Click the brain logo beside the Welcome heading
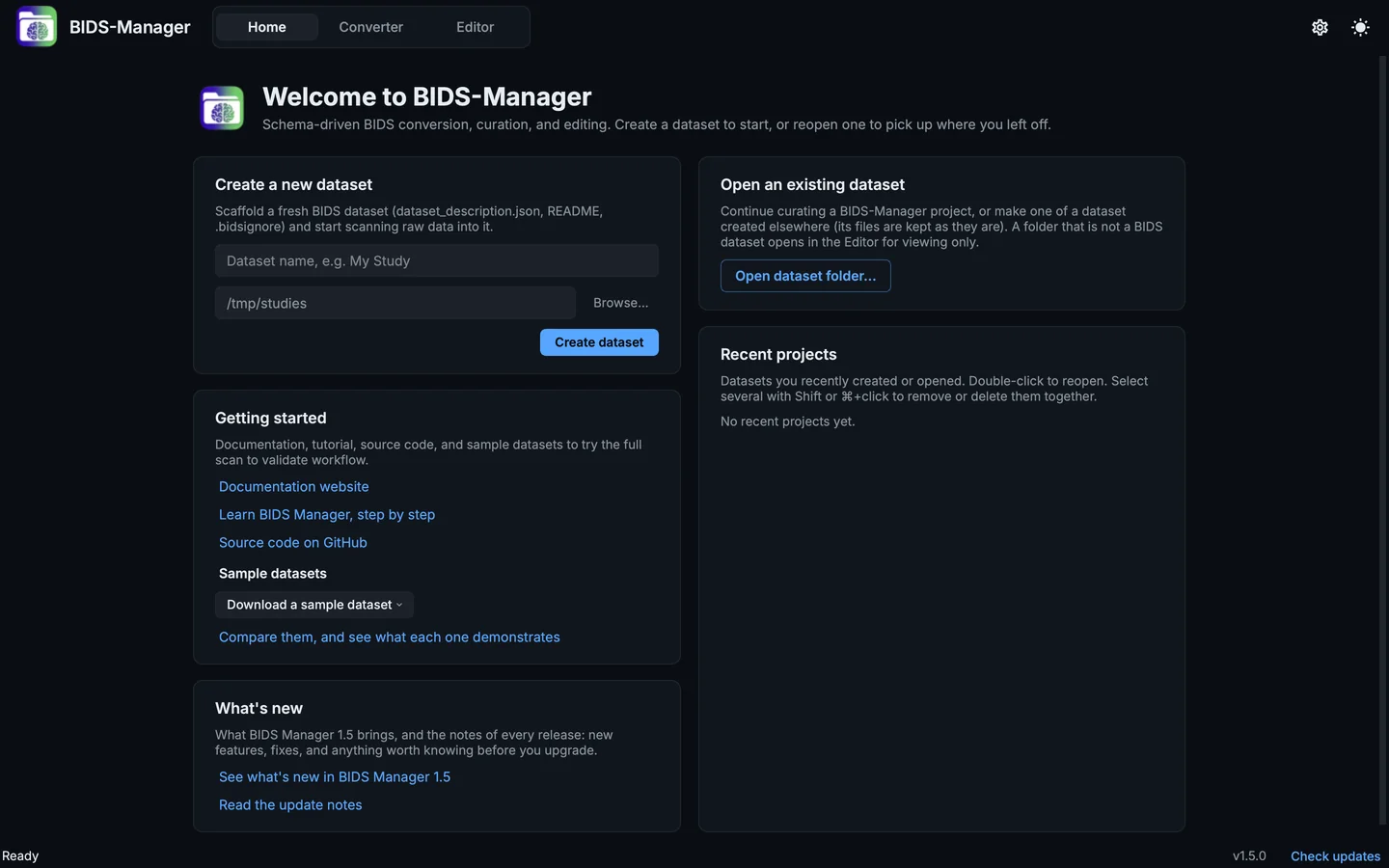 222,108
